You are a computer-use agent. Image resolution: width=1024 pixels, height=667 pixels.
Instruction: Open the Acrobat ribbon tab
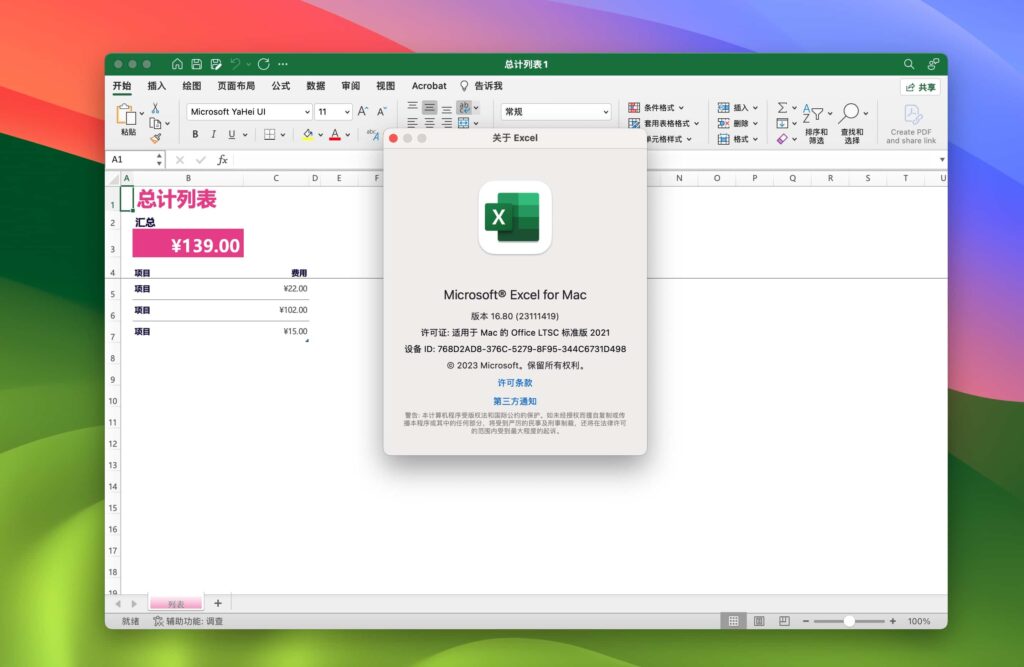tap(429, 86)
